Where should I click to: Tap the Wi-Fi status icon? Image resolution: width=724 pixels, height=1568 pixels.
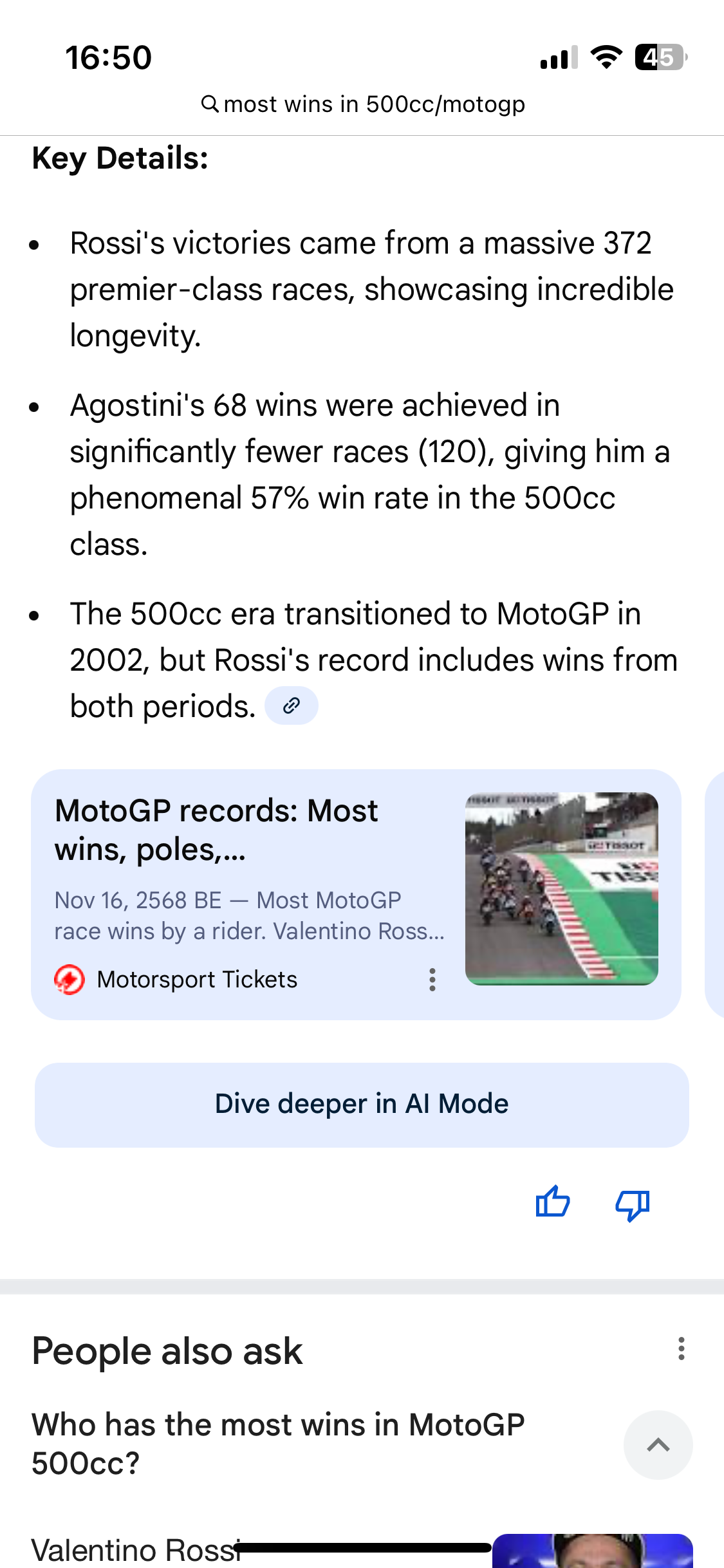(x=606, y=57)
